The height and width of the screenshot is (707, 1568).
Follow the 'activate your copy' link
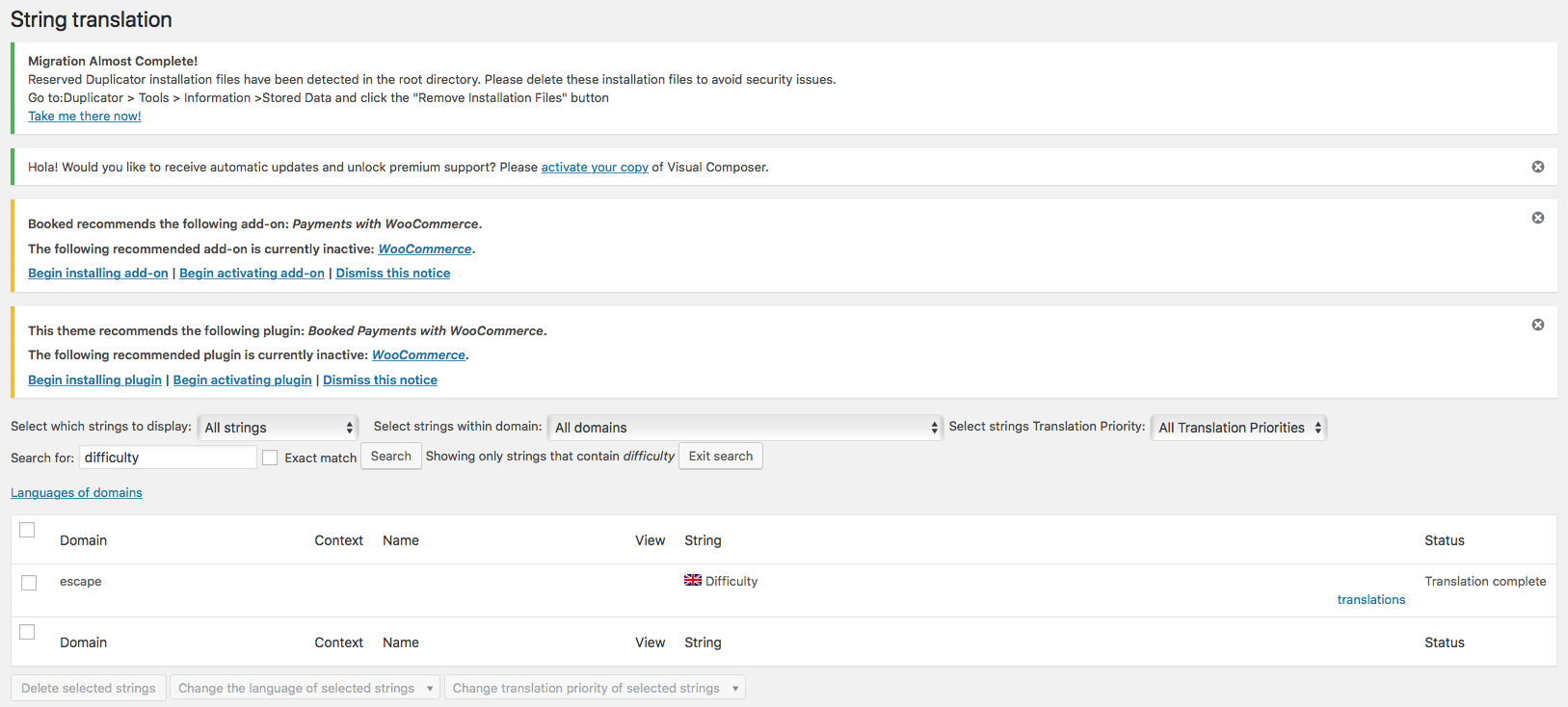click(595, 167)
